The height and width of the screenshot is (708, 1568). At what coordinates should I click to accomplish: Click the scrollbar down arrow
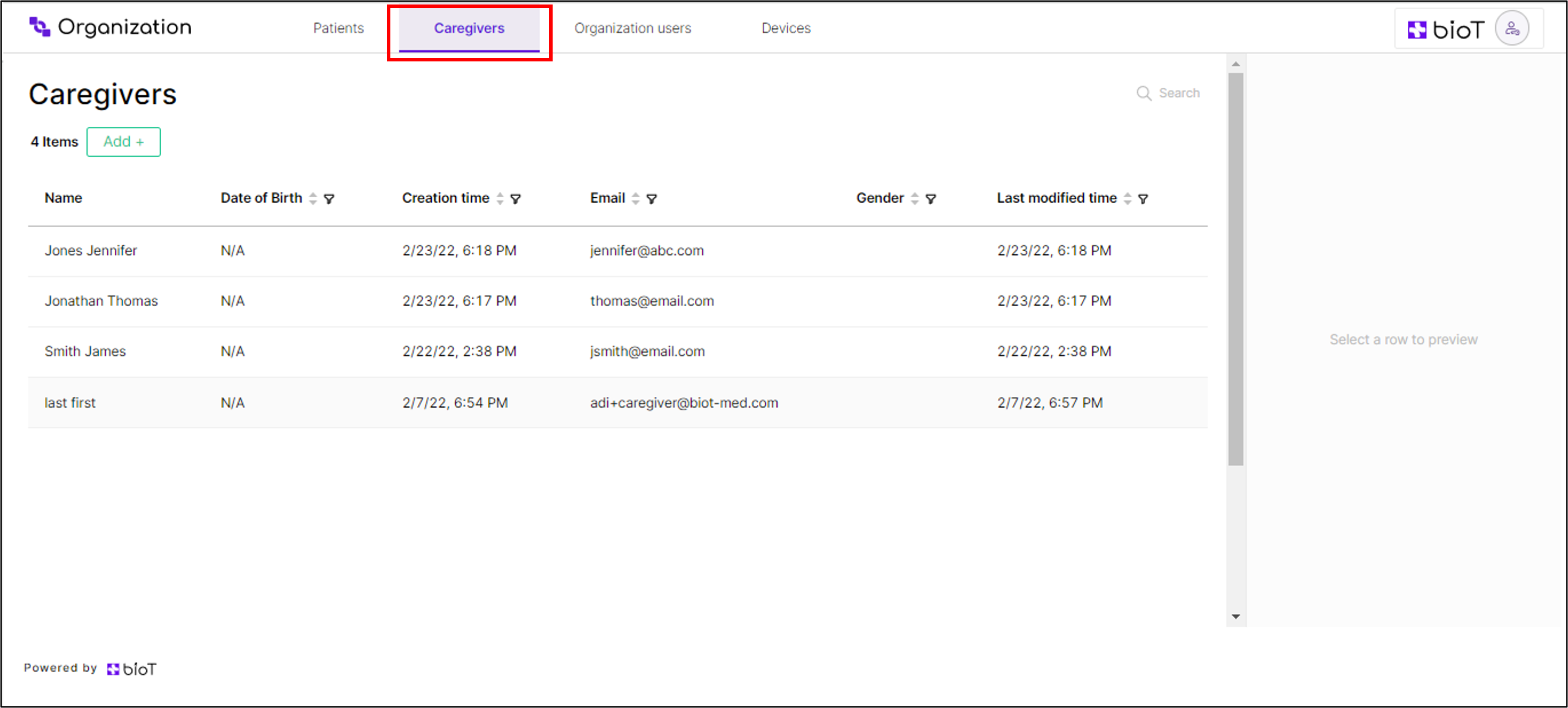point(1236,617)
